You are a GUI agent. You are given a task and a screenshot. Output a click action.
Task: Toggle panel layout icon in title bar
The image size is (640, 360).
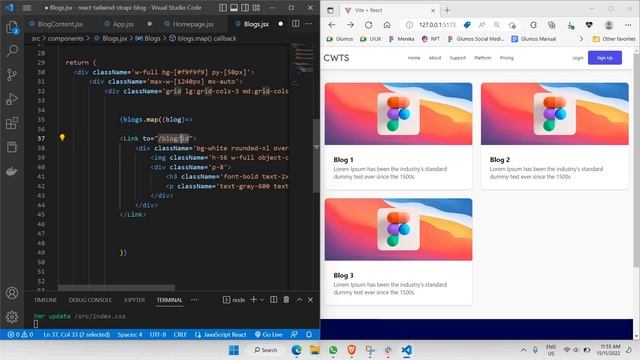234,7
